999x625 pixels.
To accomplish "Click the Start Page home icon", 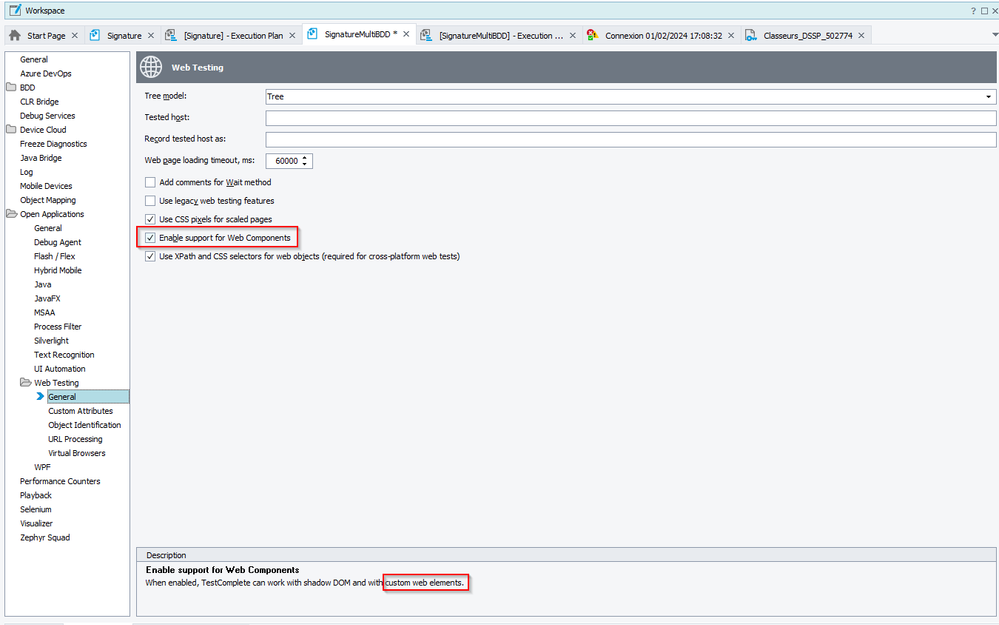I will tap(14, 35).
